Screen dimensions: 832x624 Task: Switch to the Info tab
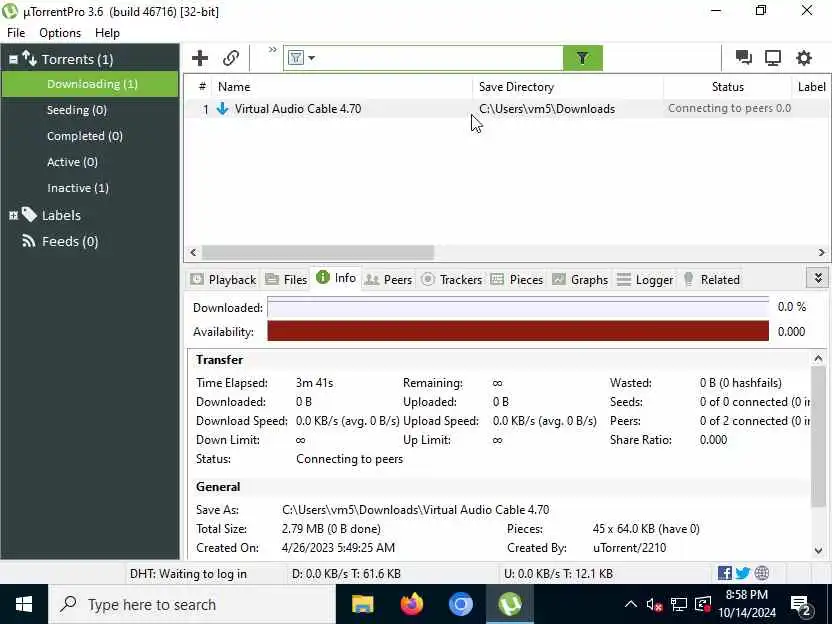tap(336, 278)
